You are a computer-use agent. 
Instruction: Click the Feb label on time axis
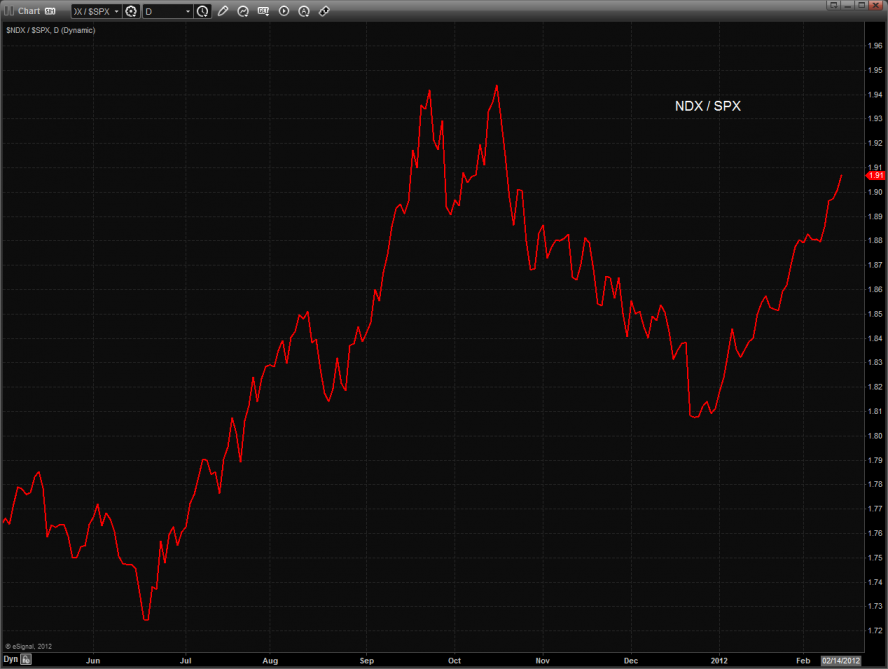(803, 661)
